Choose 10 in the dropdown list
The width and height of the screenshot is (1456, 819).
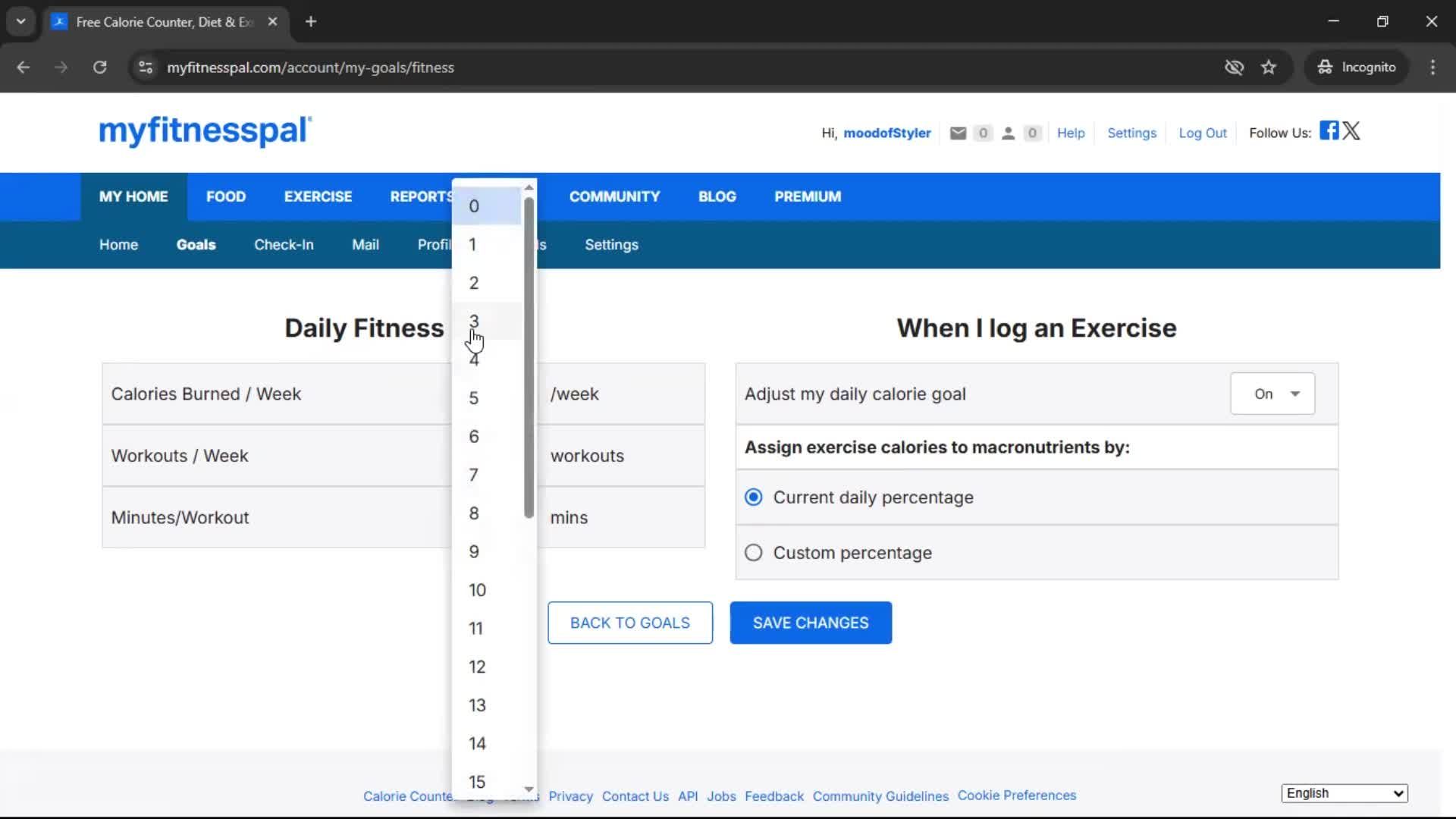pyautogui.click(x=487, y=590)
